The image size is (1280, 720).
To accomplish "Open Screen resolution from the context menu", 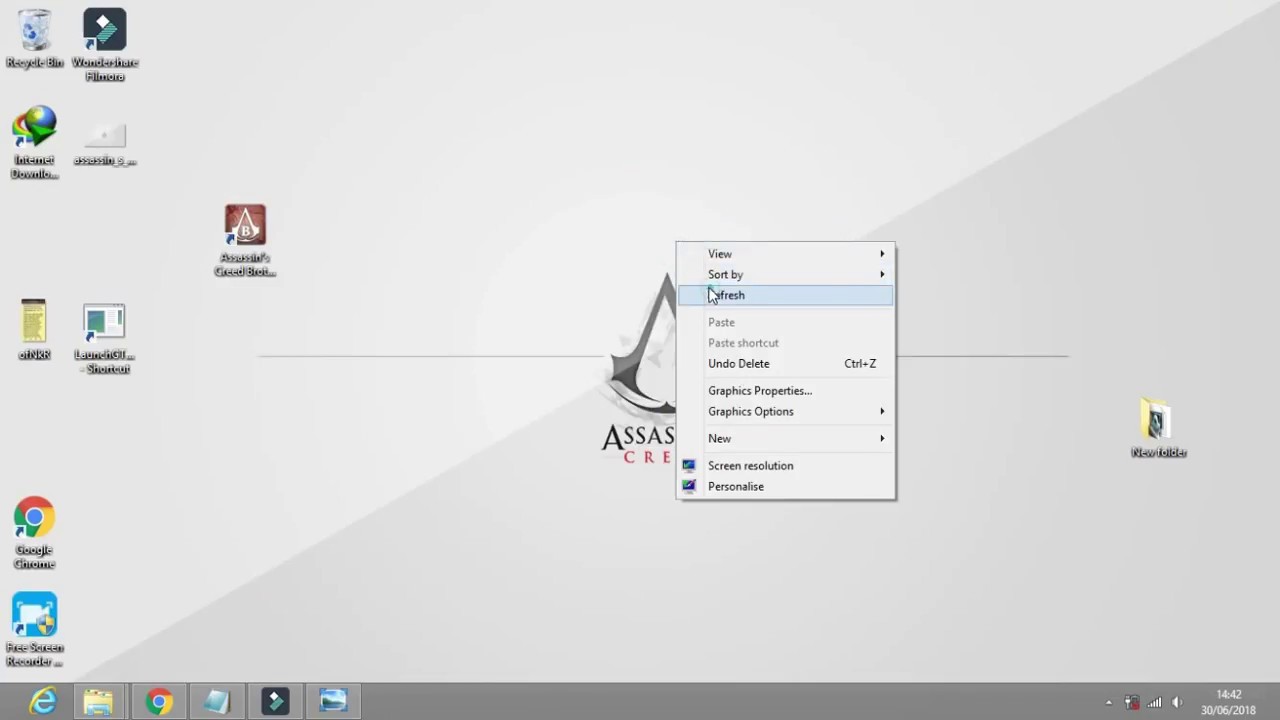I will (x=785, y=465).
